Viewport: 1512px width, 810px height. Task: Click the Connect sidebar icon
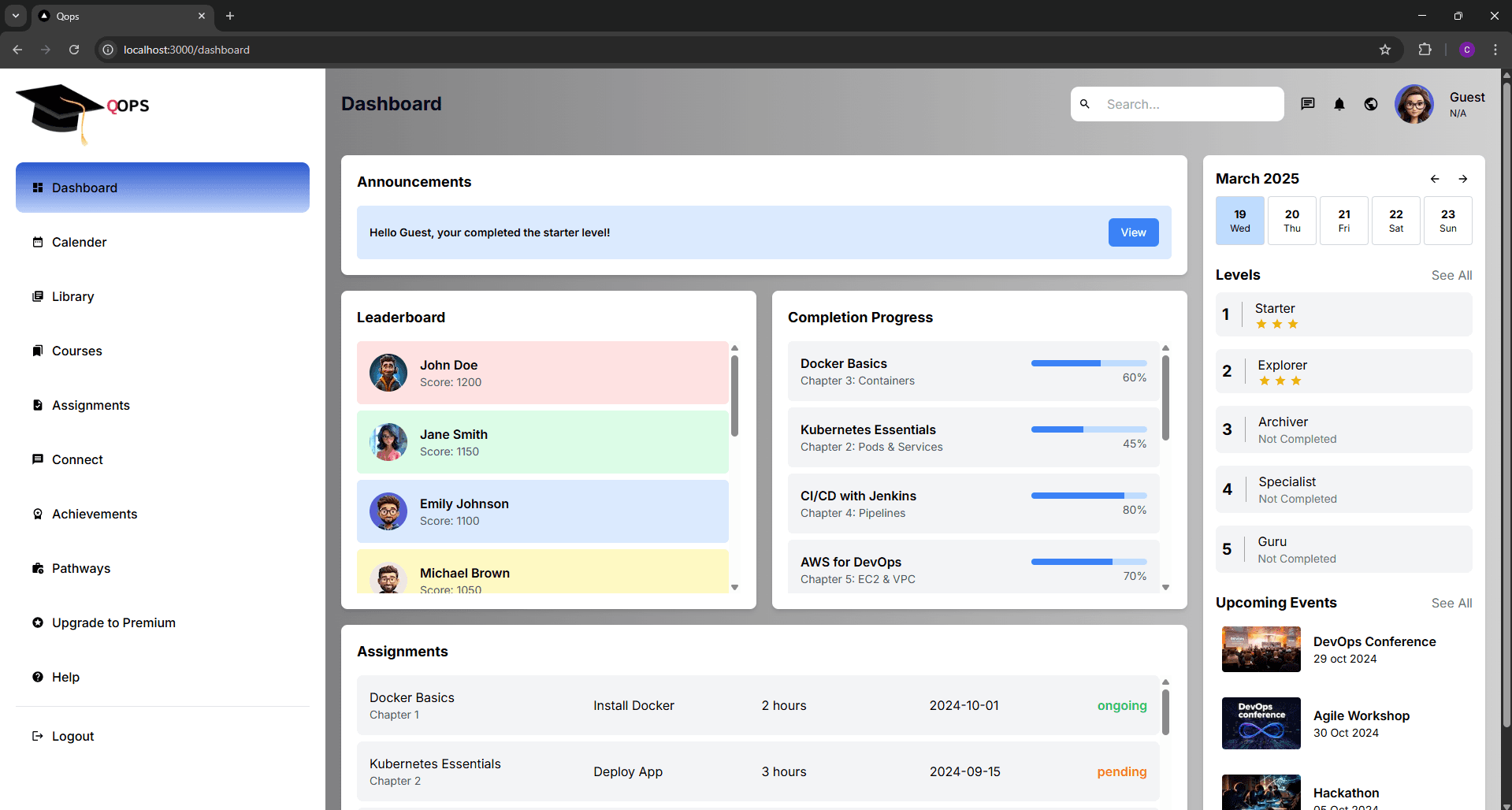tap(38, 459)
